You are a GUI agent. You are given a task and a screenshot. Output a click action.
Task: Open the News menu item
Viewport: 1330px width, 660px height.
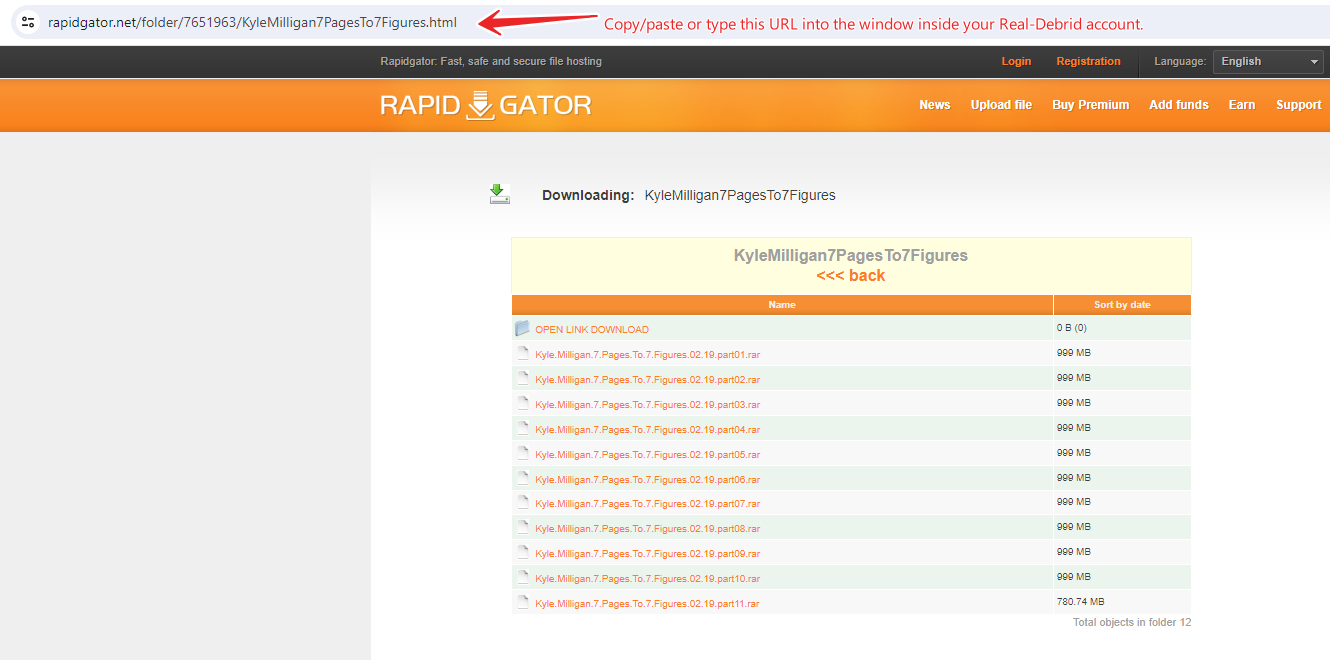(935, 105)
